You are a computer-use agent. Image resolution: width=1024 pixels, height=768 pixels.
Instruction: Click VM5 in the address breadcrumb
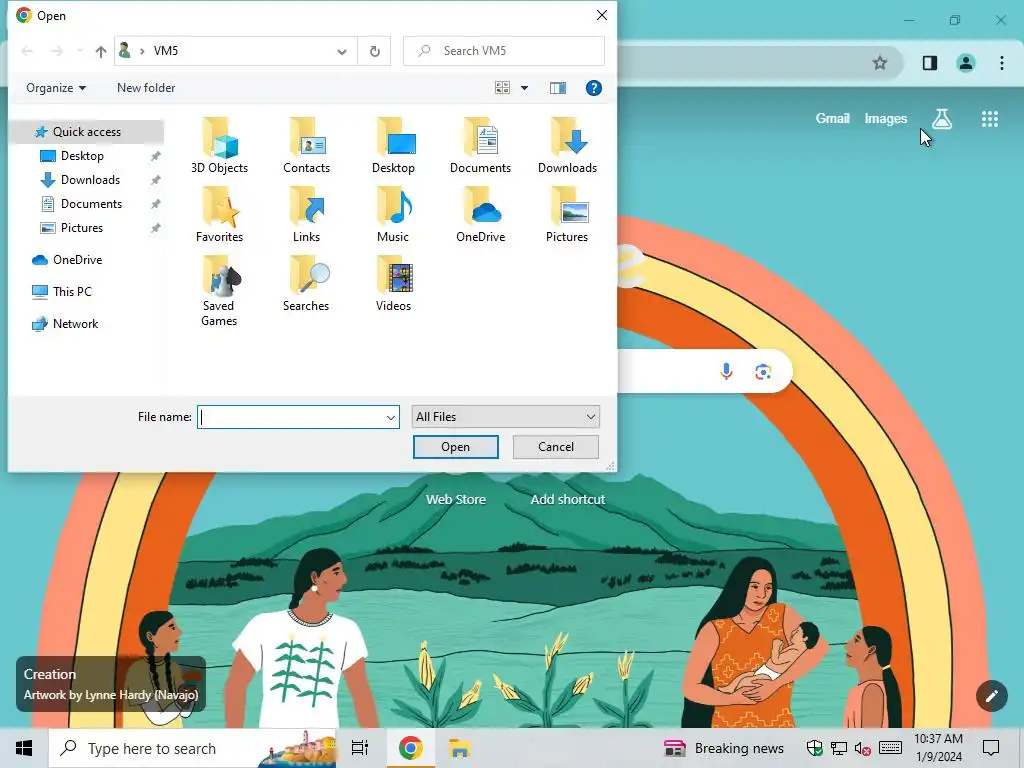click(166, 51)
